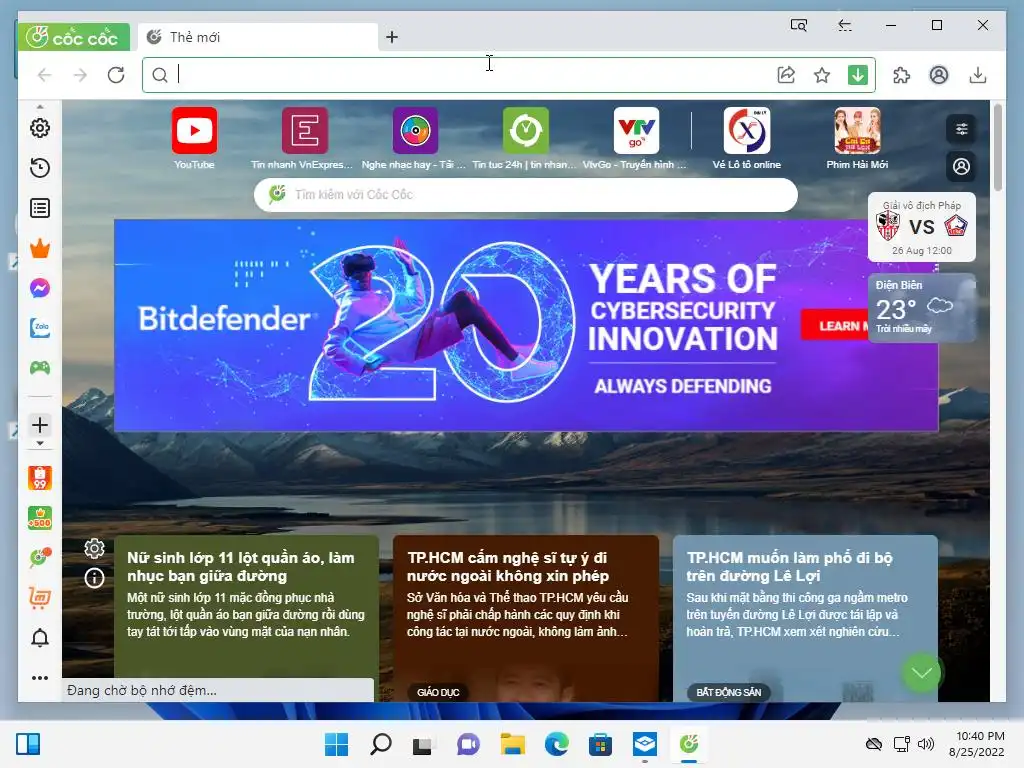Click the back-arrows icon in title bar
The width and height of the screenshot is (1024, 768).
(x=844, y=25)
